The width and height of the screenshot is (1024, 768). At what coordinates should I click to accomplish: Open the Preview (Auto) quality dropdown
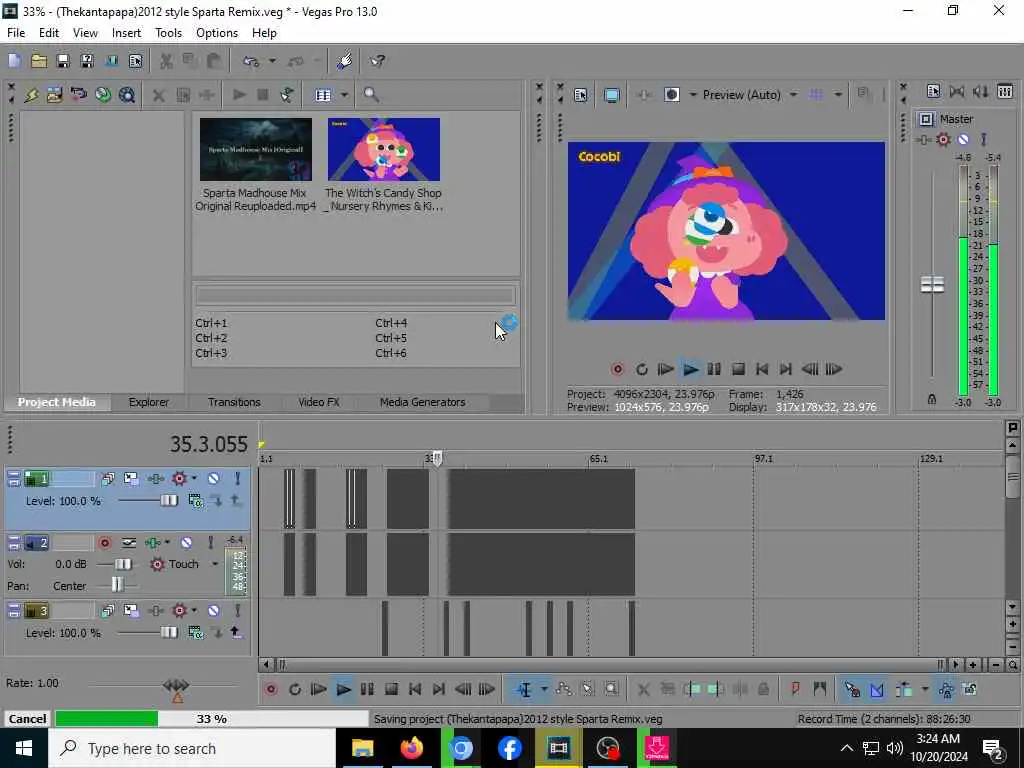point(793,95)
